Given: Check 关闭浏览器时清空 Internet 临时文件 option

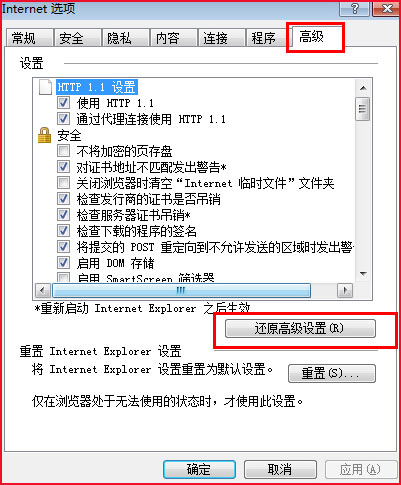Looking at the screenshot, I should [x=63, y=183].
